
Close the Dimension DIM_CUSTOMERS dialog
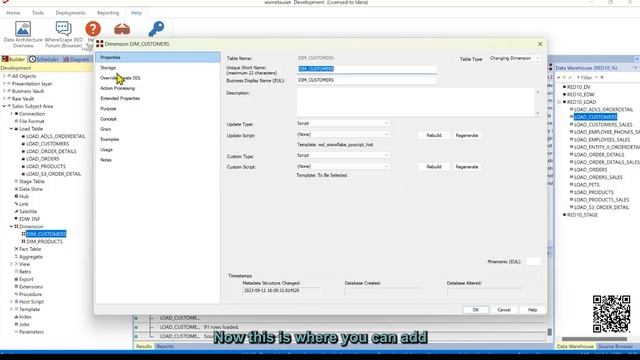click(540, 44)
